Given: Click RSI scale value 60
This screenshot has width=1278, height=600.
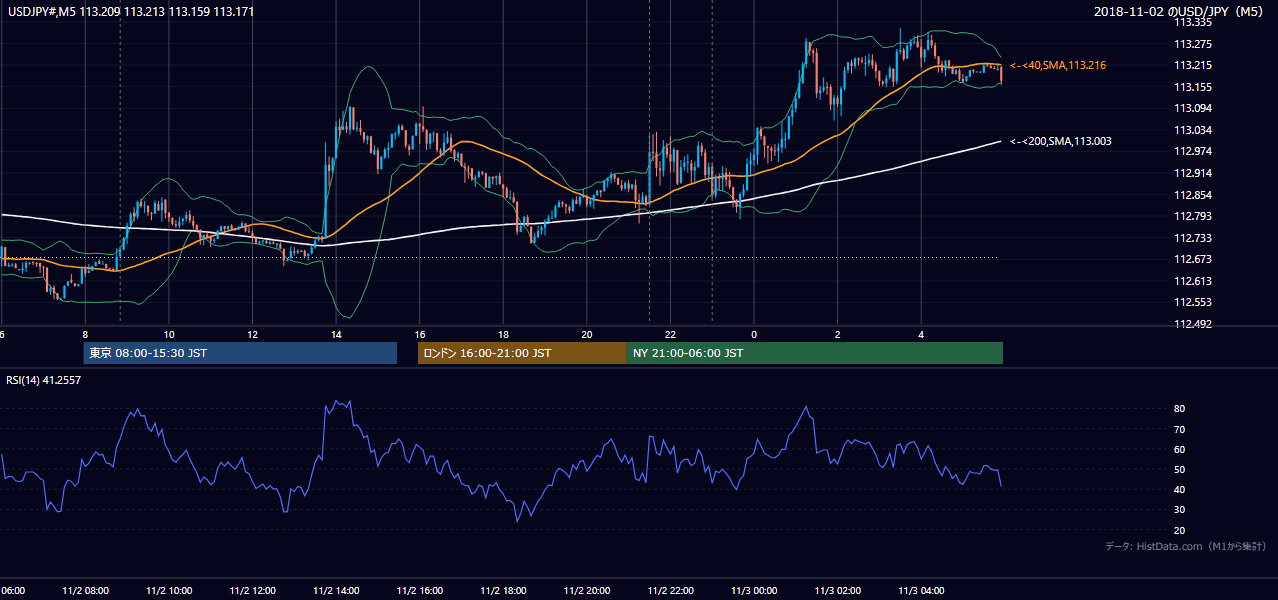Looking at the screenshot, I should click(1179, 449).
